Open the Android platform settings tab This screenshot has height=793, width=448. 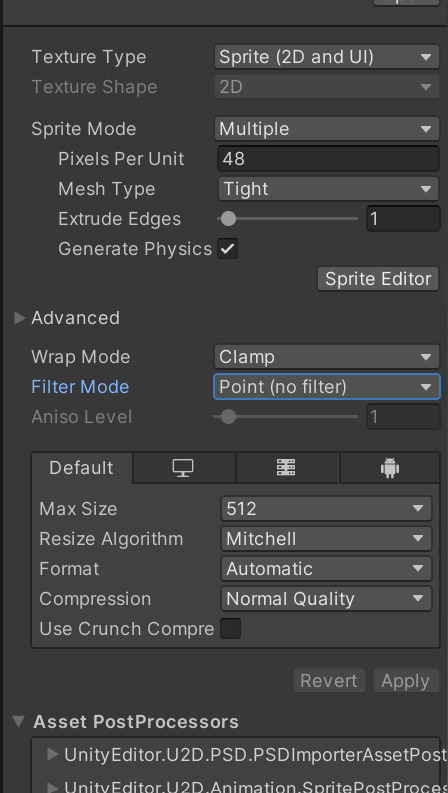(x=389, y=468)
